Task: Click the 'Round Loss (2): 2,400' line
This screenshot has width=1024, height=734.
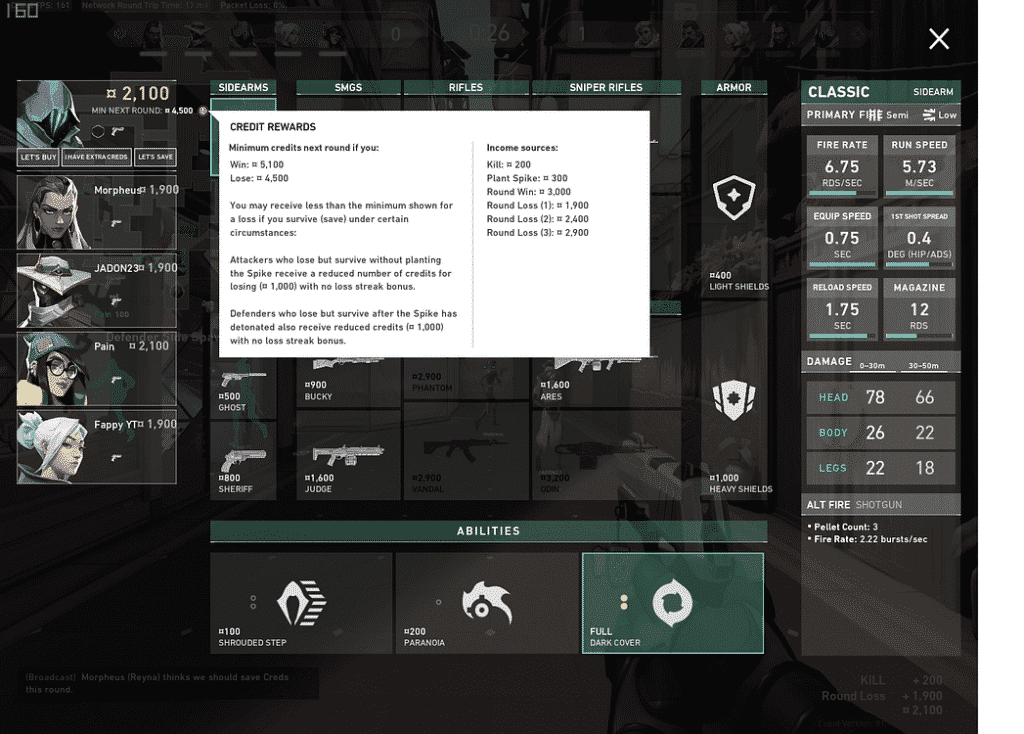Action: click(x=537, y=219)
